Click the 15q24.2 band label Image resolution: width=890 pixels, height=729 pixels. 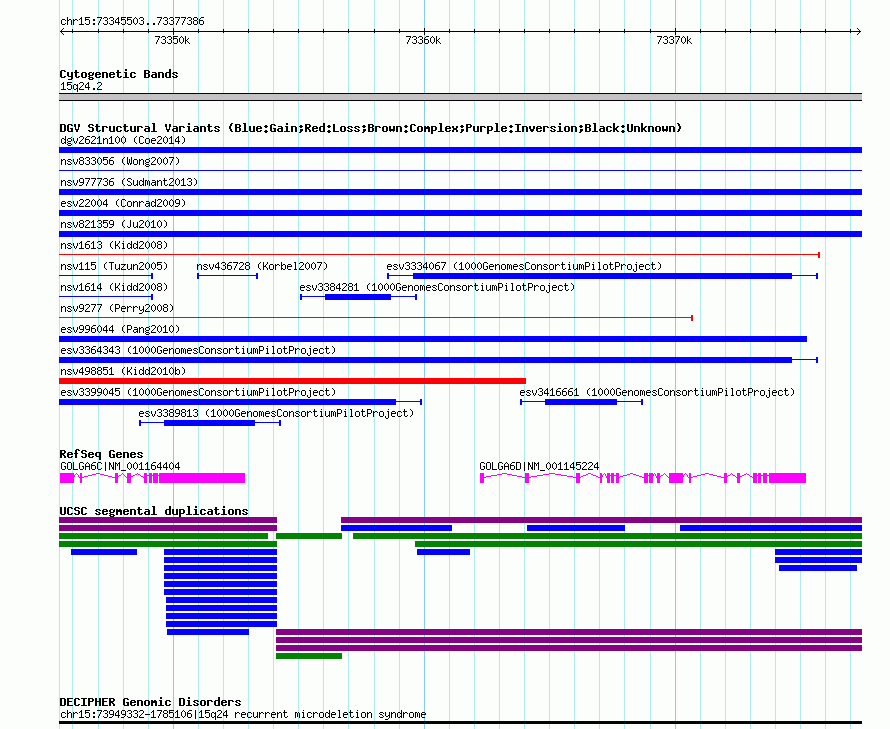pos(81,86)
